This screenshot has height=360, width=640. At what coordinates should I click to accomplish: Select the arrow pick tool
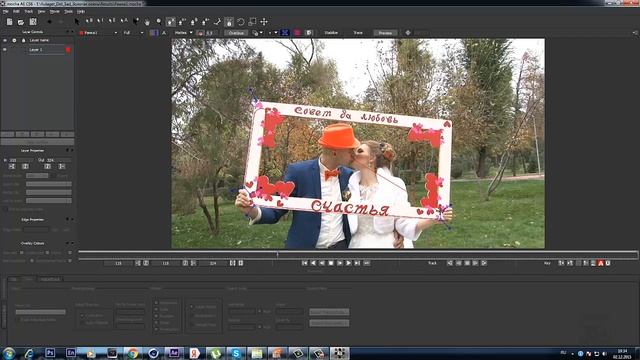[77, 22]
